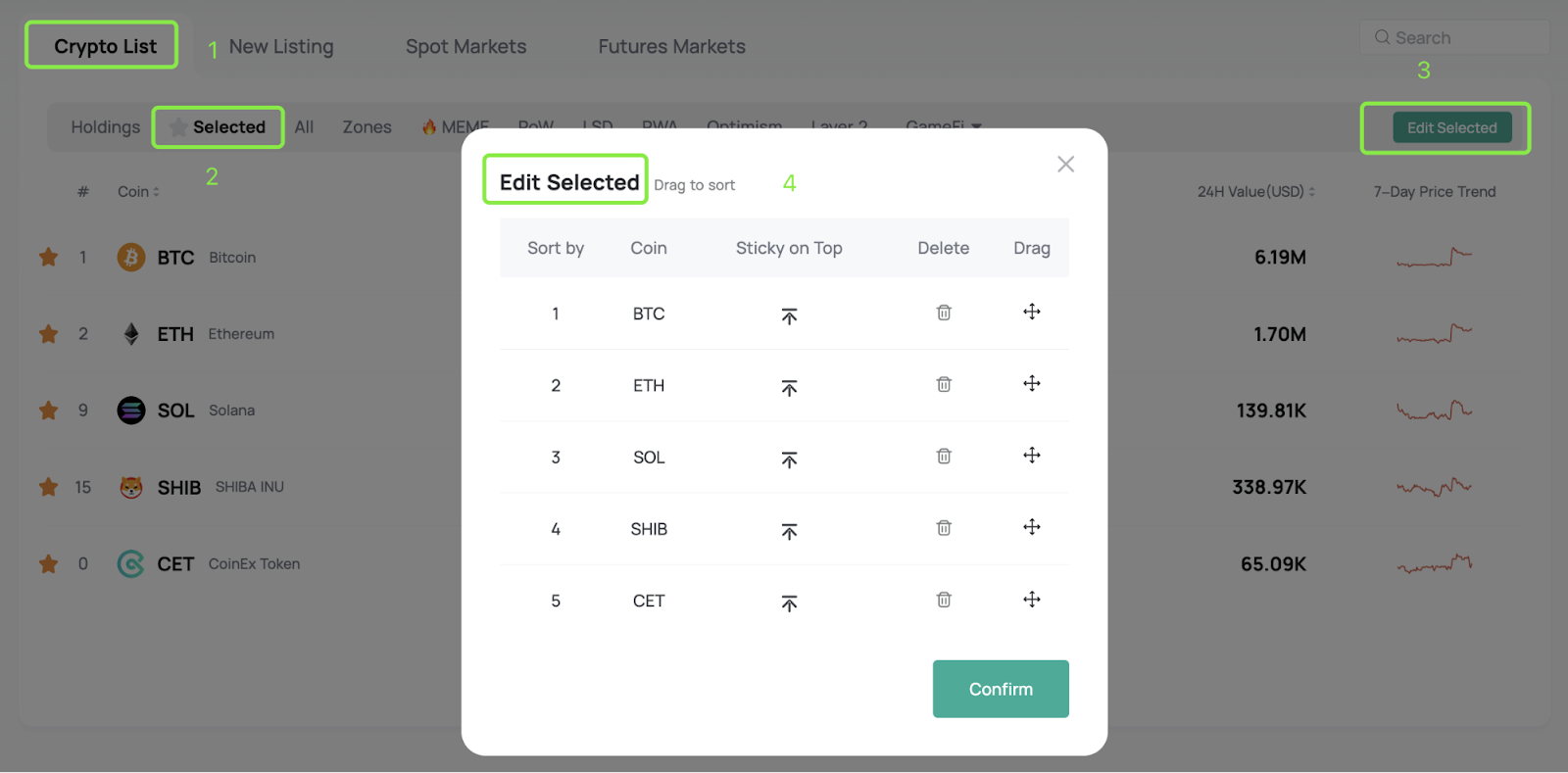Delete CET from selected list
The height and width of the screenshot is (773, 1568).
pos(944,600)
